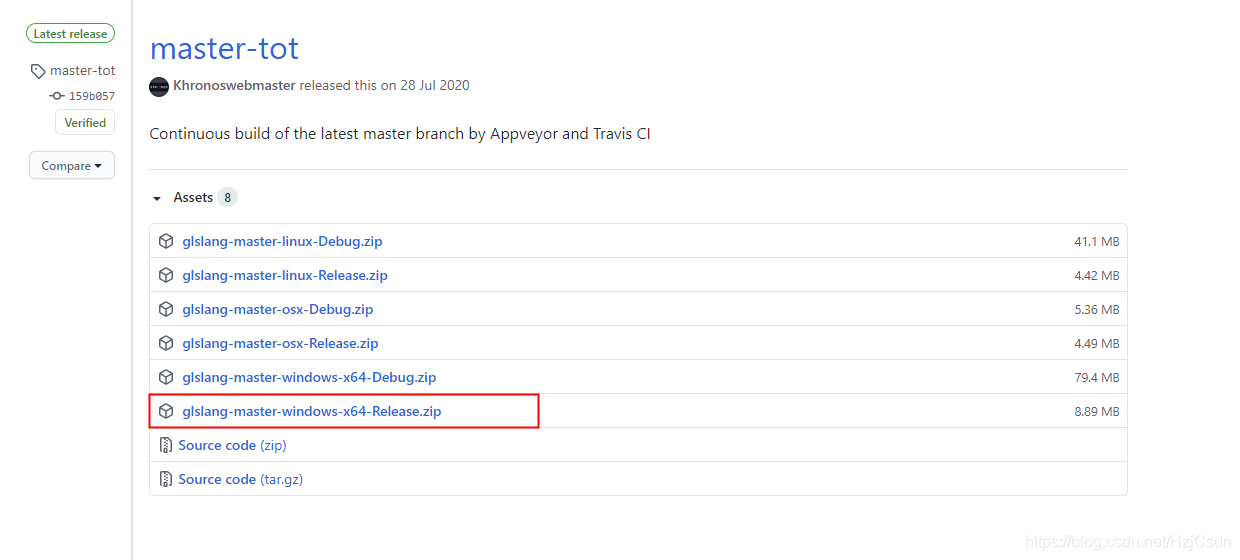
Task: Click the commit icon next to 159b057
Action: coord(57,96)
